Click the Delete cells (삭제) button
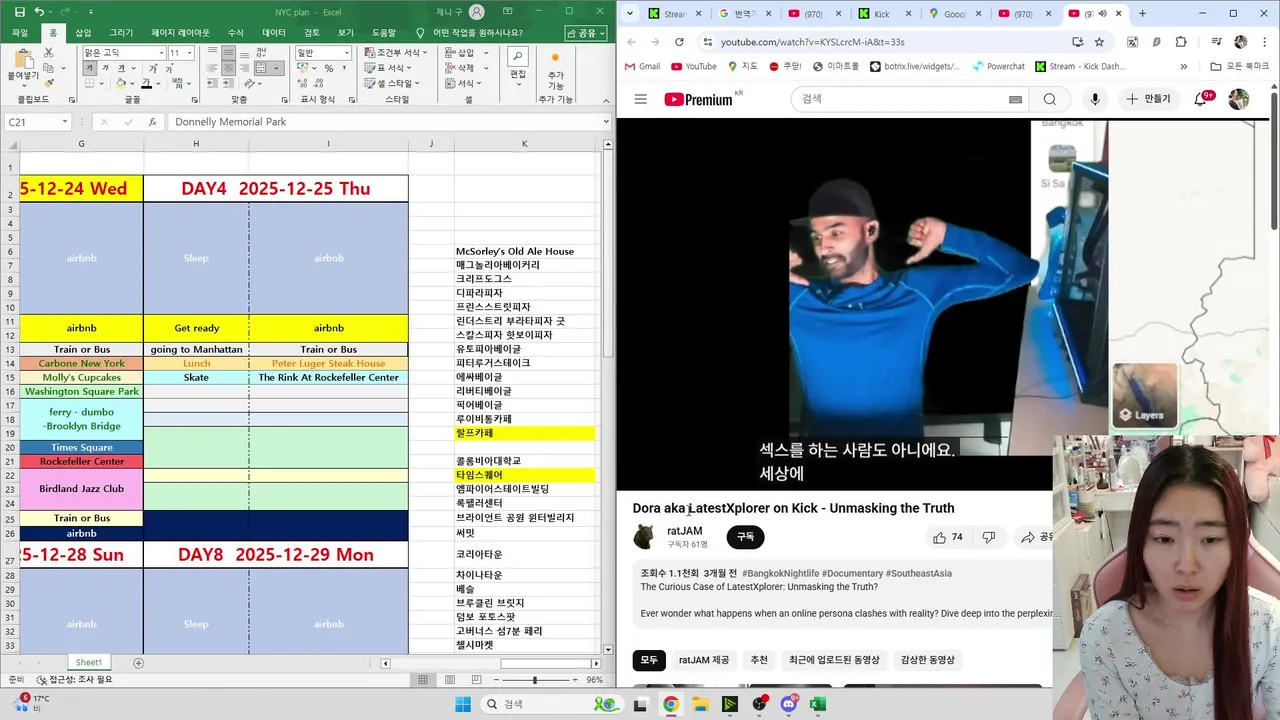The width and height of the screenshot is (1280, 720). [467, 68]
